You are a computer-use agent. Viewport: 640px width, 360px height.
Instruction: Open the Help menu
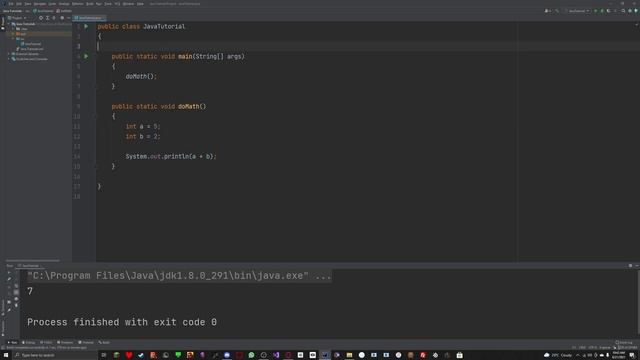click(140, 4)
